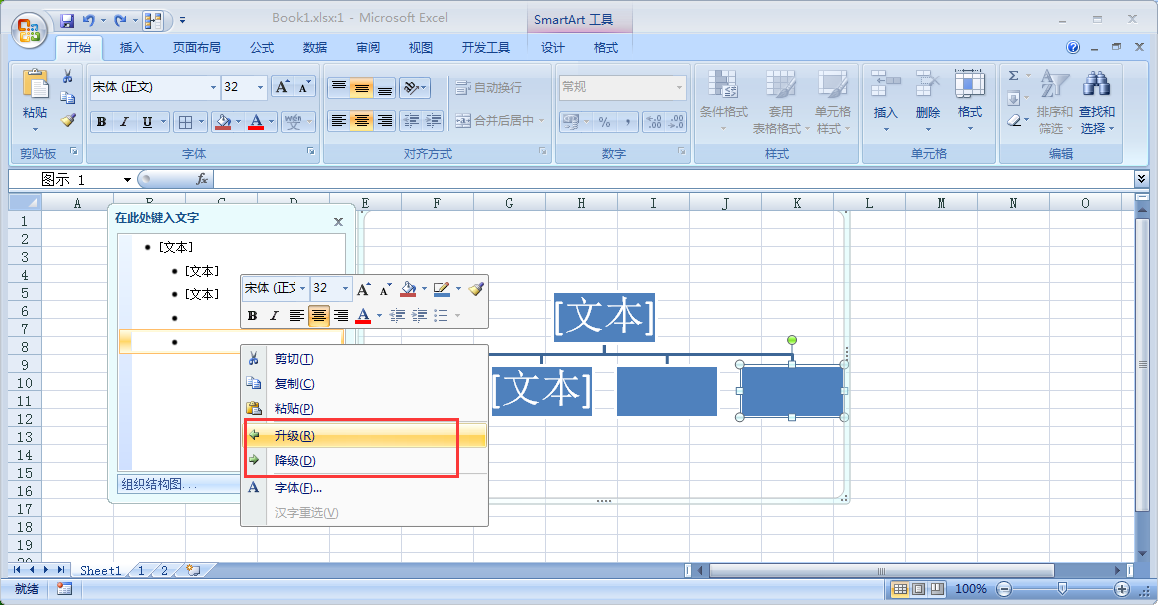Toggle middle vertical alignment in ribbon

[x=362, y=88]
